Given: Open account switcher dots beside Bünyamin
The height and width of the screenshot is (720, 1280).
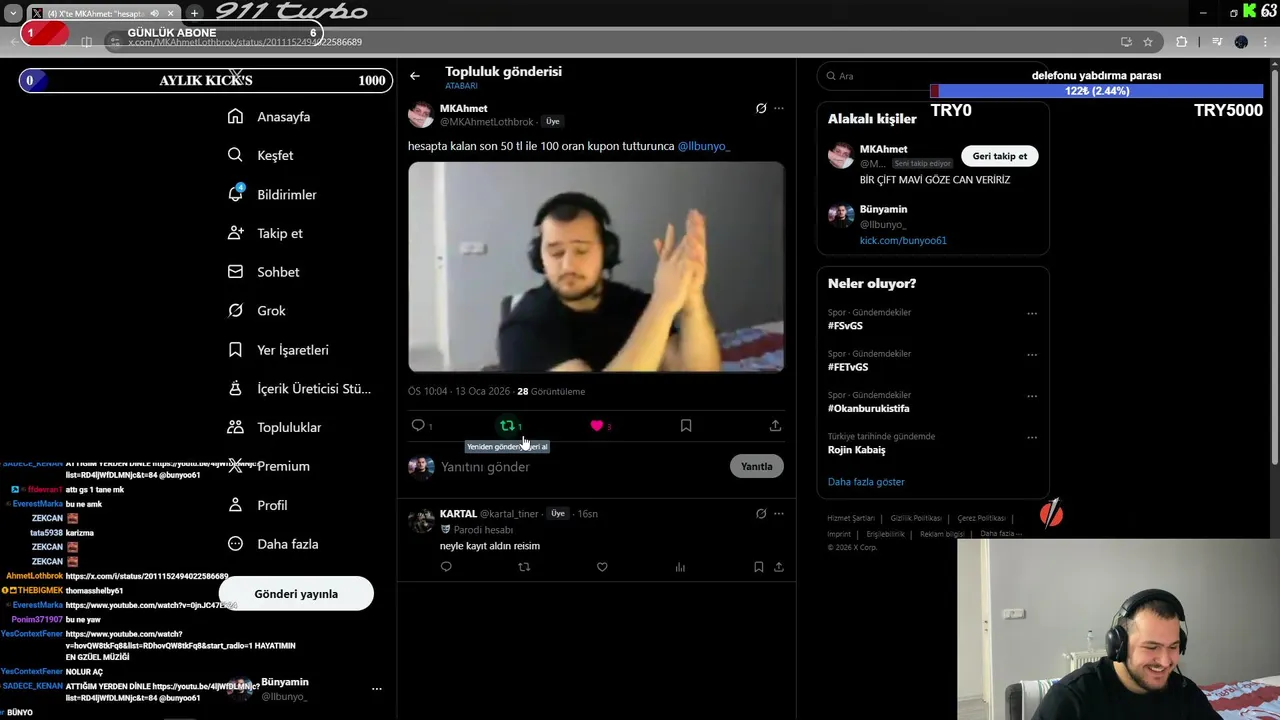Looking at the screenshot, I should (377, 689).
